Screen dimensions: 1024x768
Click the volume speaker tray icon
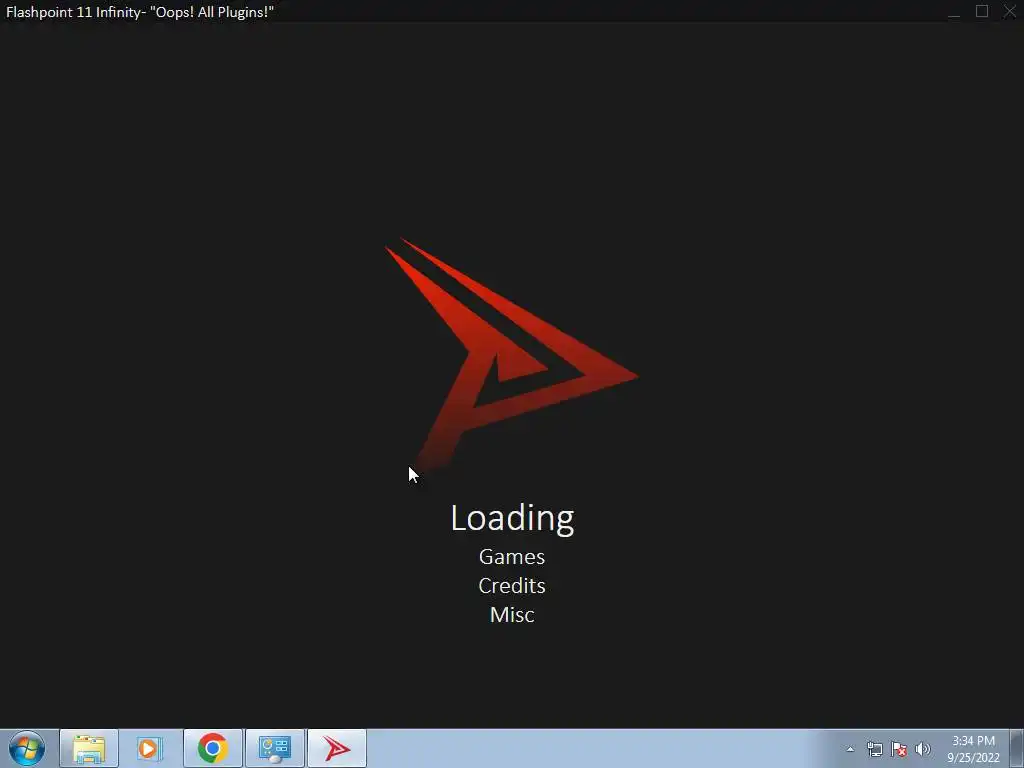923,749
